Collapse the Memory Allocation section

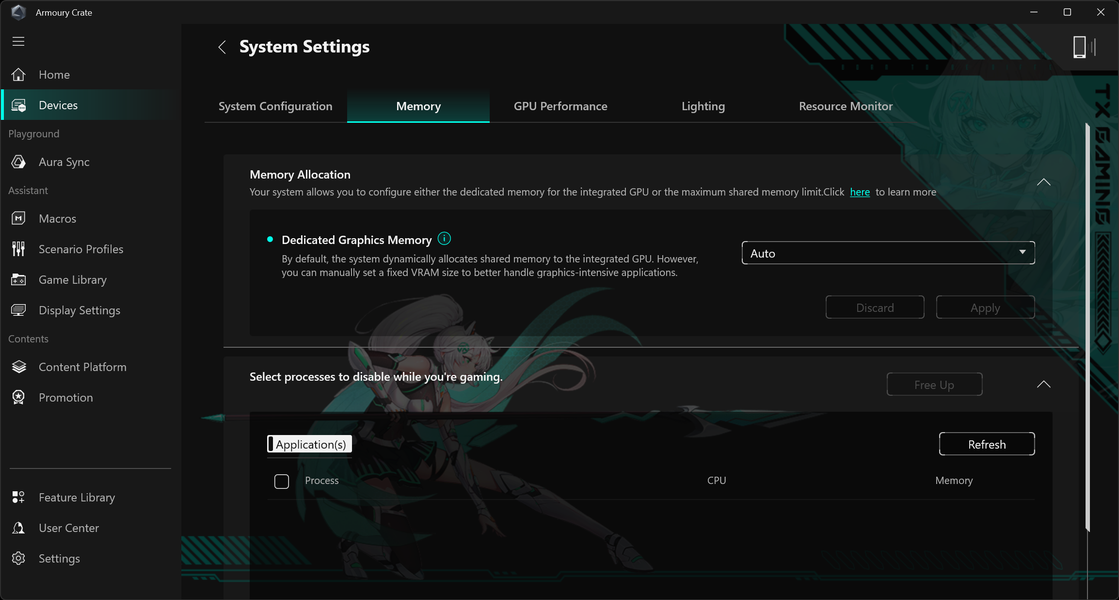1043,182
